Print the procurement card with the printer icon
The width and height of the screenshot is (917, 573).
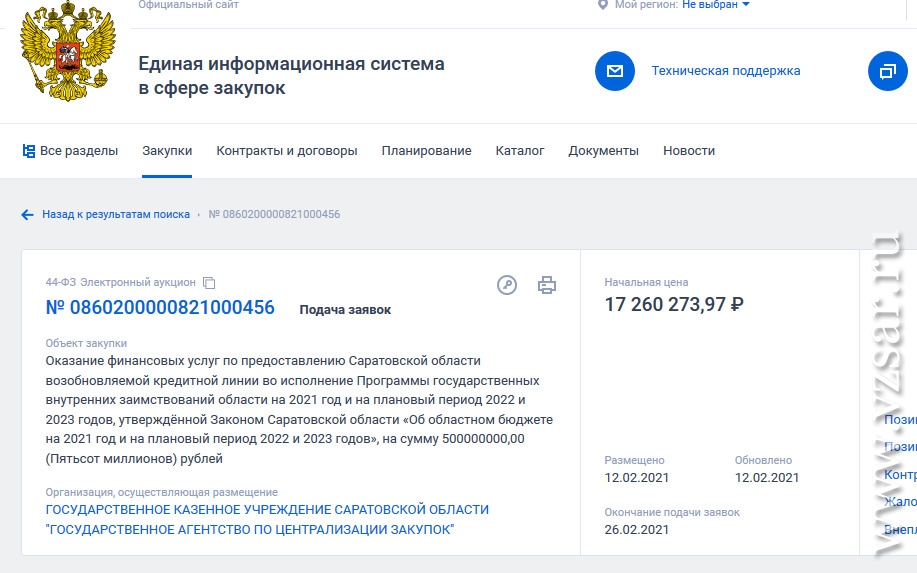547,285
